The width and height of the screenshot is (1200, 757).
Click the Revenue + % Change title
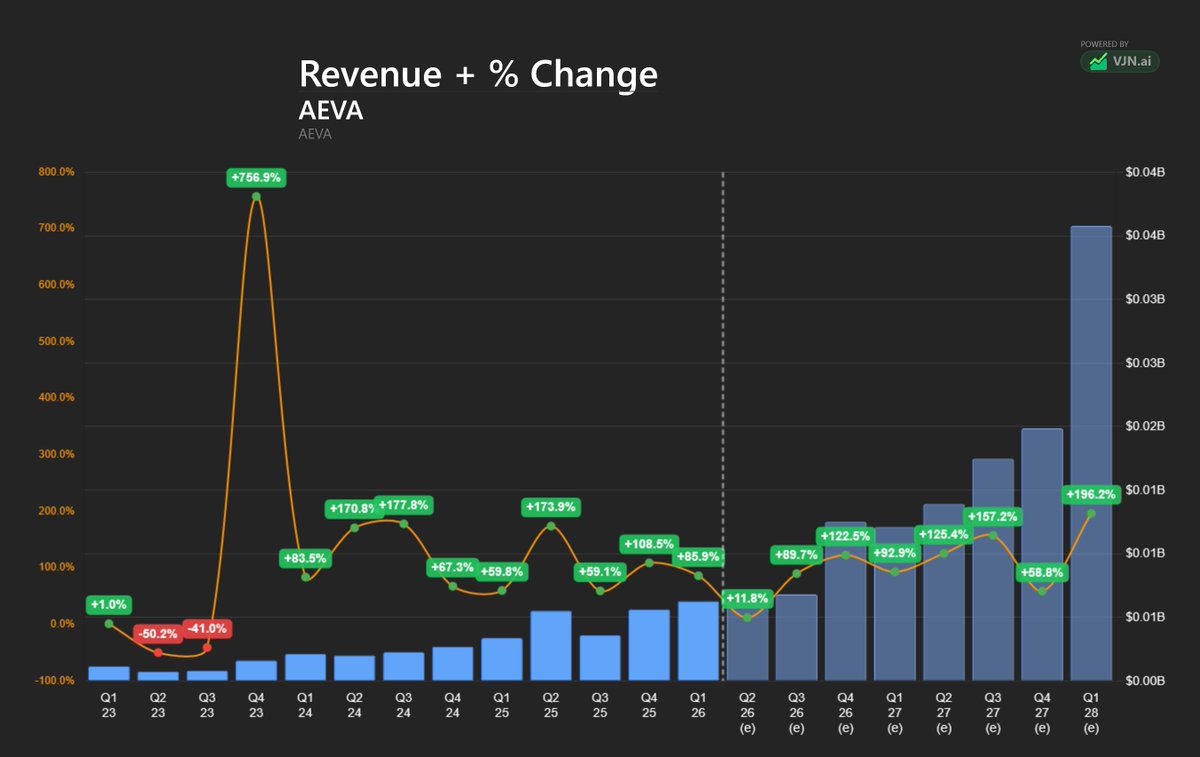(478, 74)
